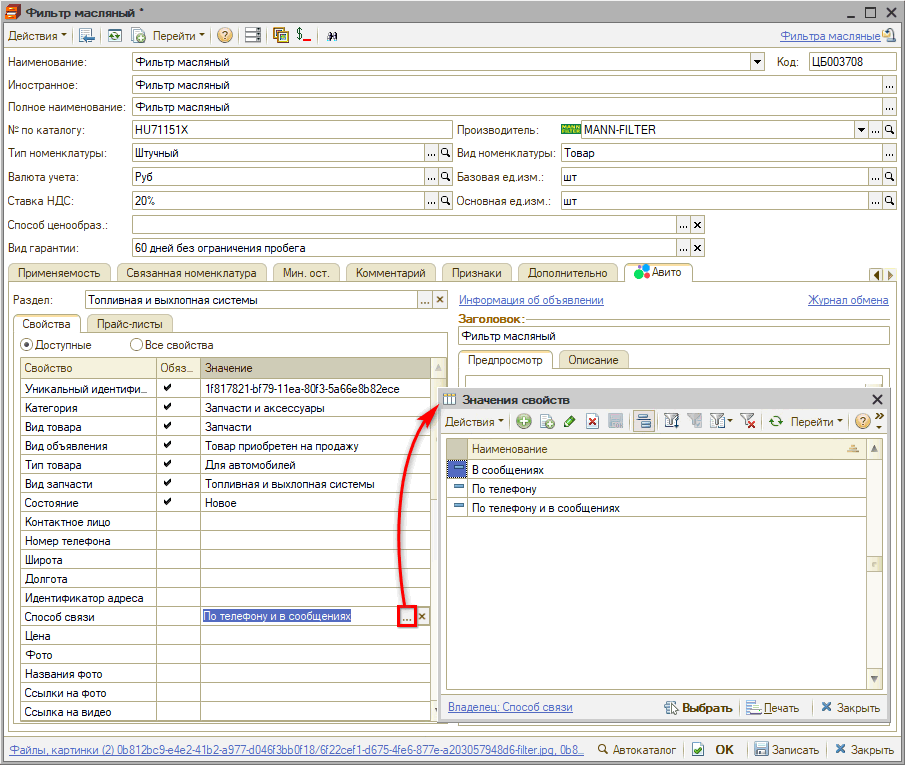Click the binoculars search icon in main toolbar
Screen dimensions: 905x765
click(x=331, y=35)
